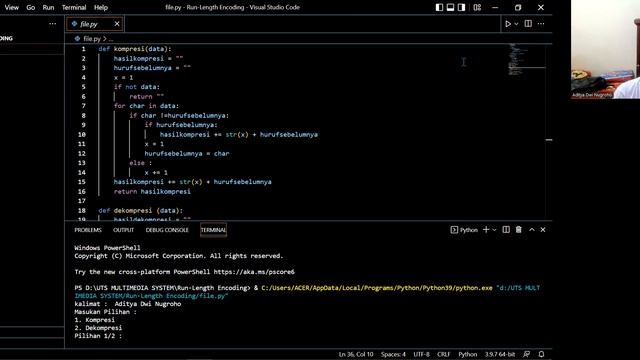Screen dimensions: 640x360
Task: Click line 16 return hasilkompresi
Action: pyautogui.click(x=152, y=191)
